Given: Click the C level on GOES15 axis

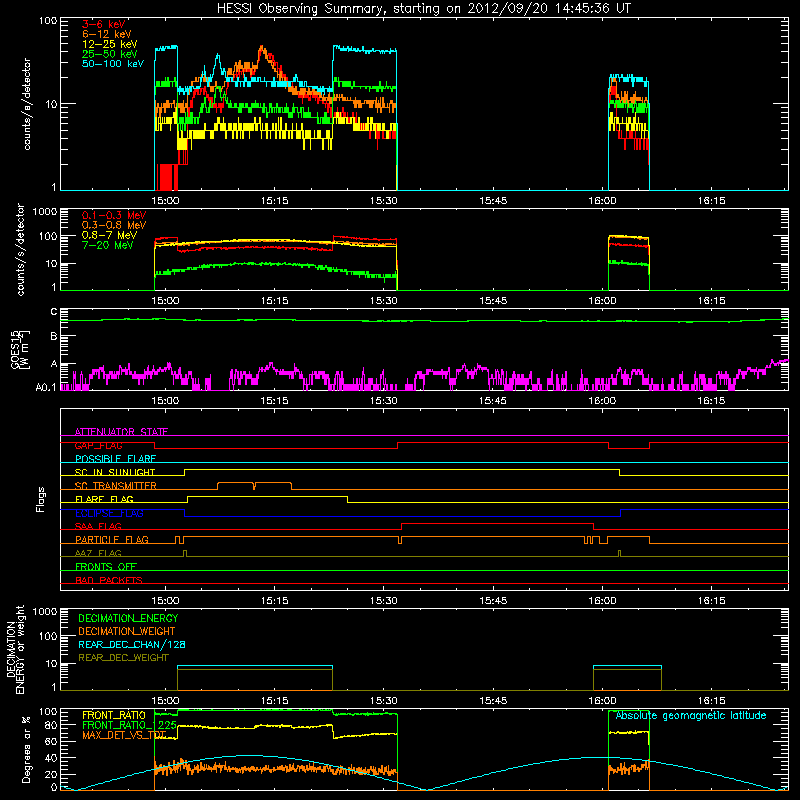Looking at the screenshot, I should 54,312.
